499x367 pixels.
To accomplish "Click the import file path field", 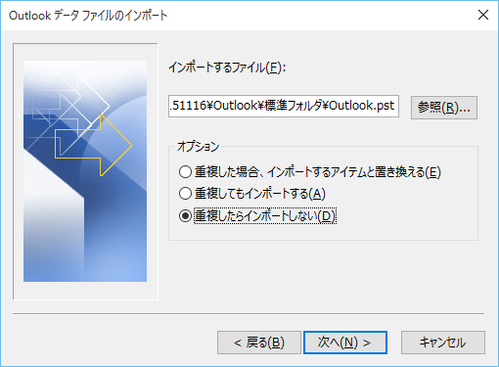I will (x=283, y=106).
